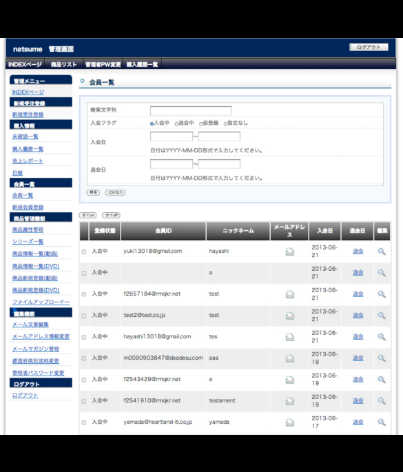
Task: Click ログアウト link at sidebar bottom
Action: point(25,396)
